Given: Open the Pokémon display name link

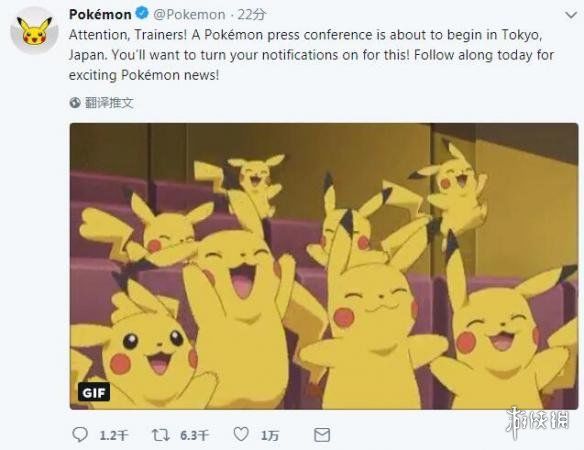Looking at the screenshot, I should click(100, 15).
